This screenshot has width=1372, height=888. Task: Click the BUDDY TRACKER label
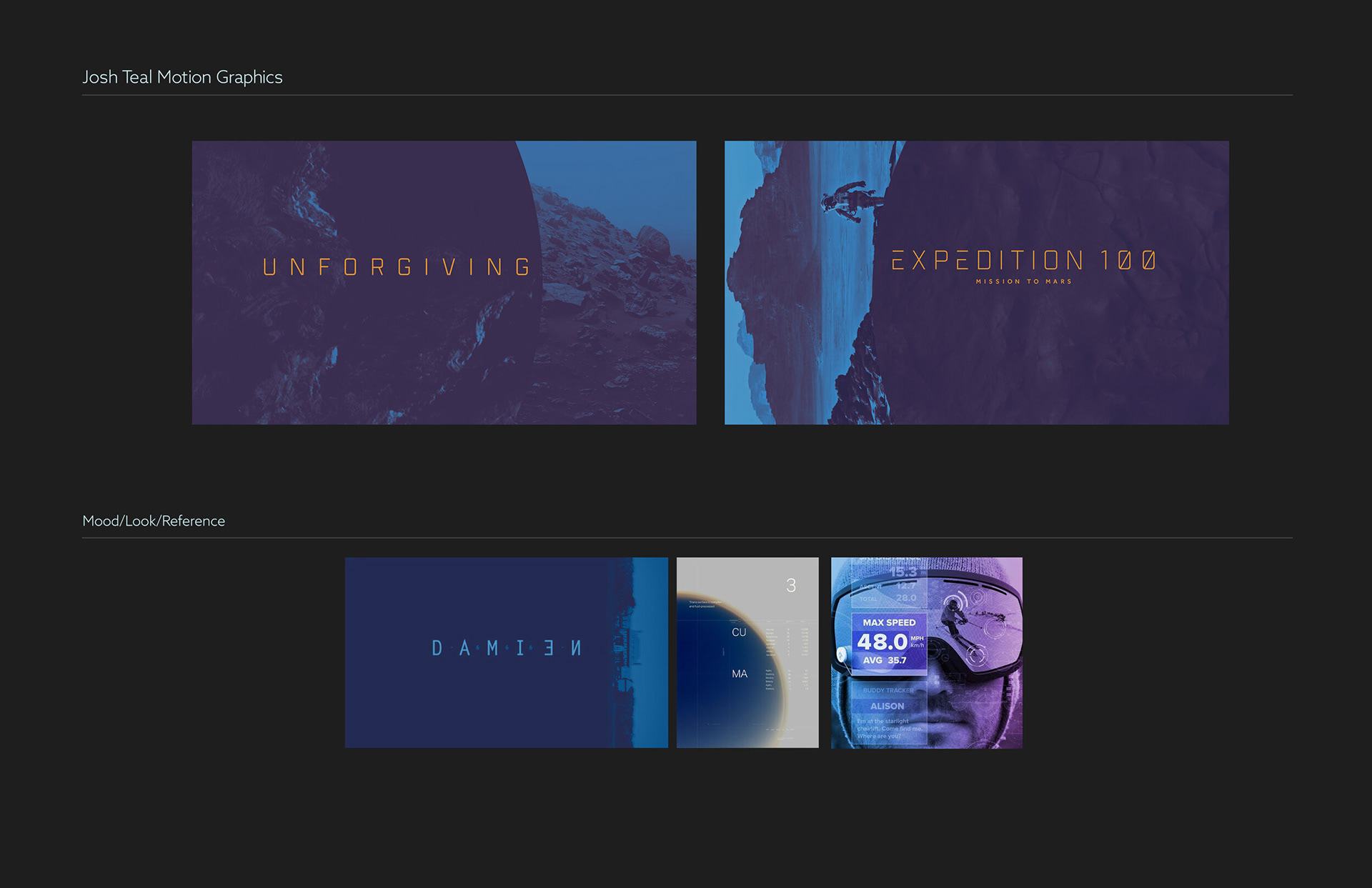[x=888, y=690]
